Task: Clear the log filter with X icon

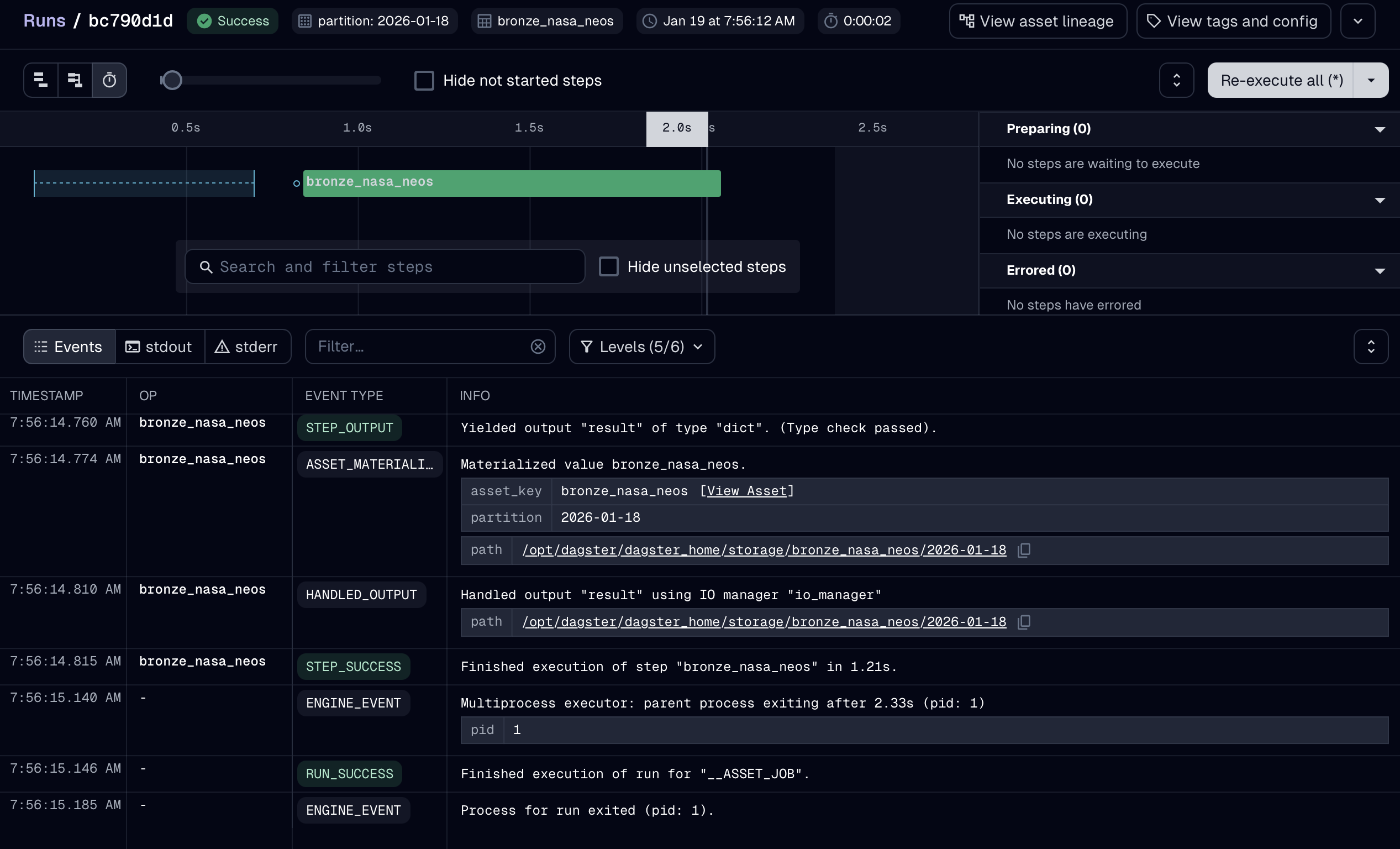Action: point(538,347)
